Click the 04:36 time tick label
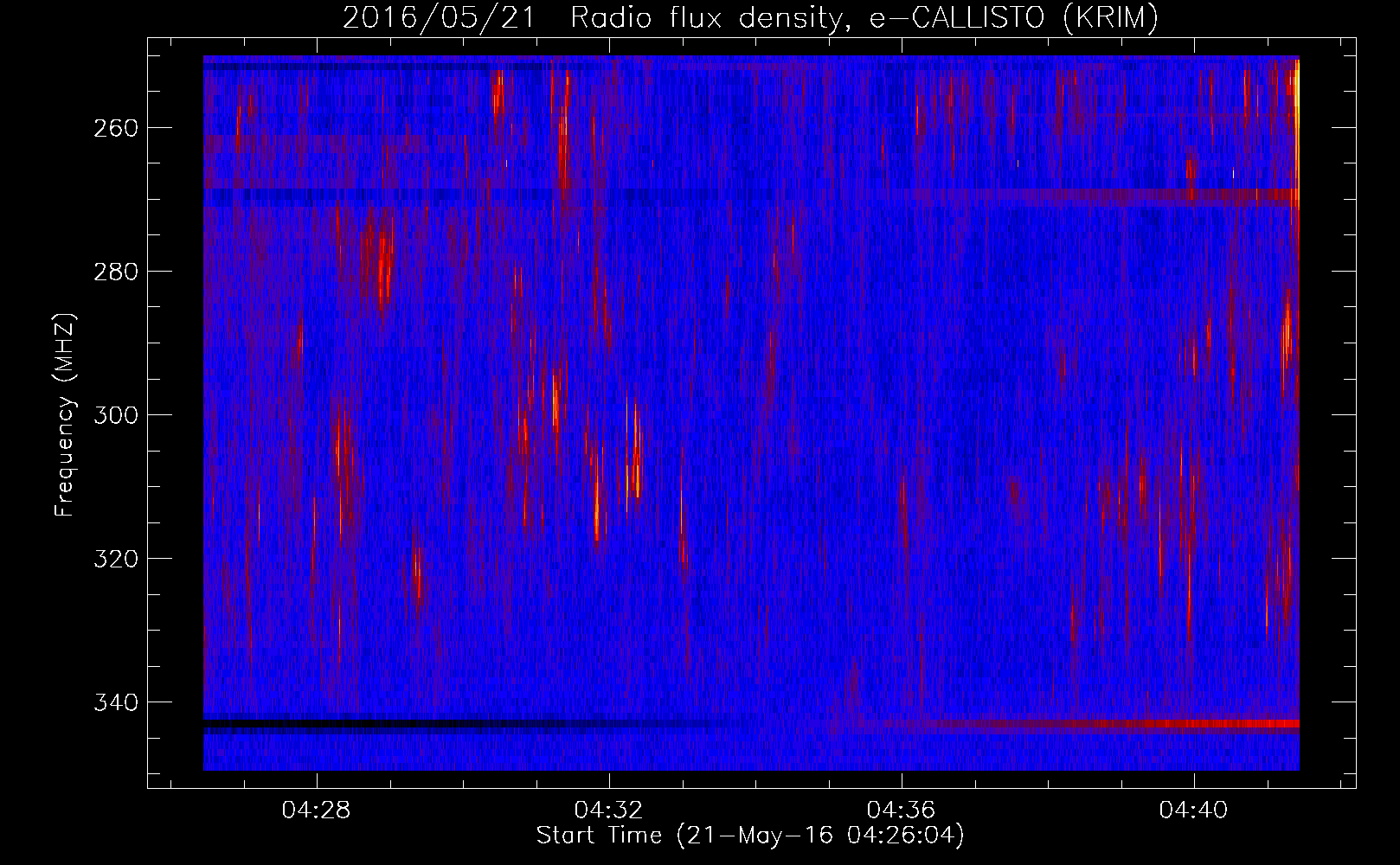This screenshot has height=865, width=1400. 902,811
